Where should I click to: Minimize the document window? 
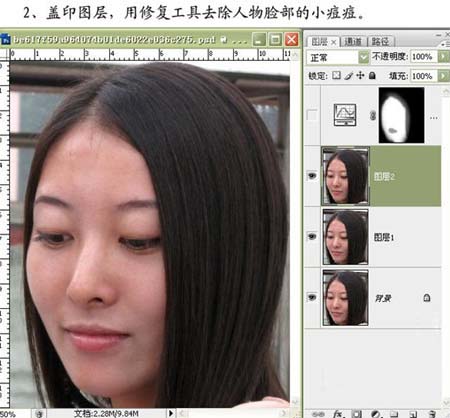tap(259, 40)
